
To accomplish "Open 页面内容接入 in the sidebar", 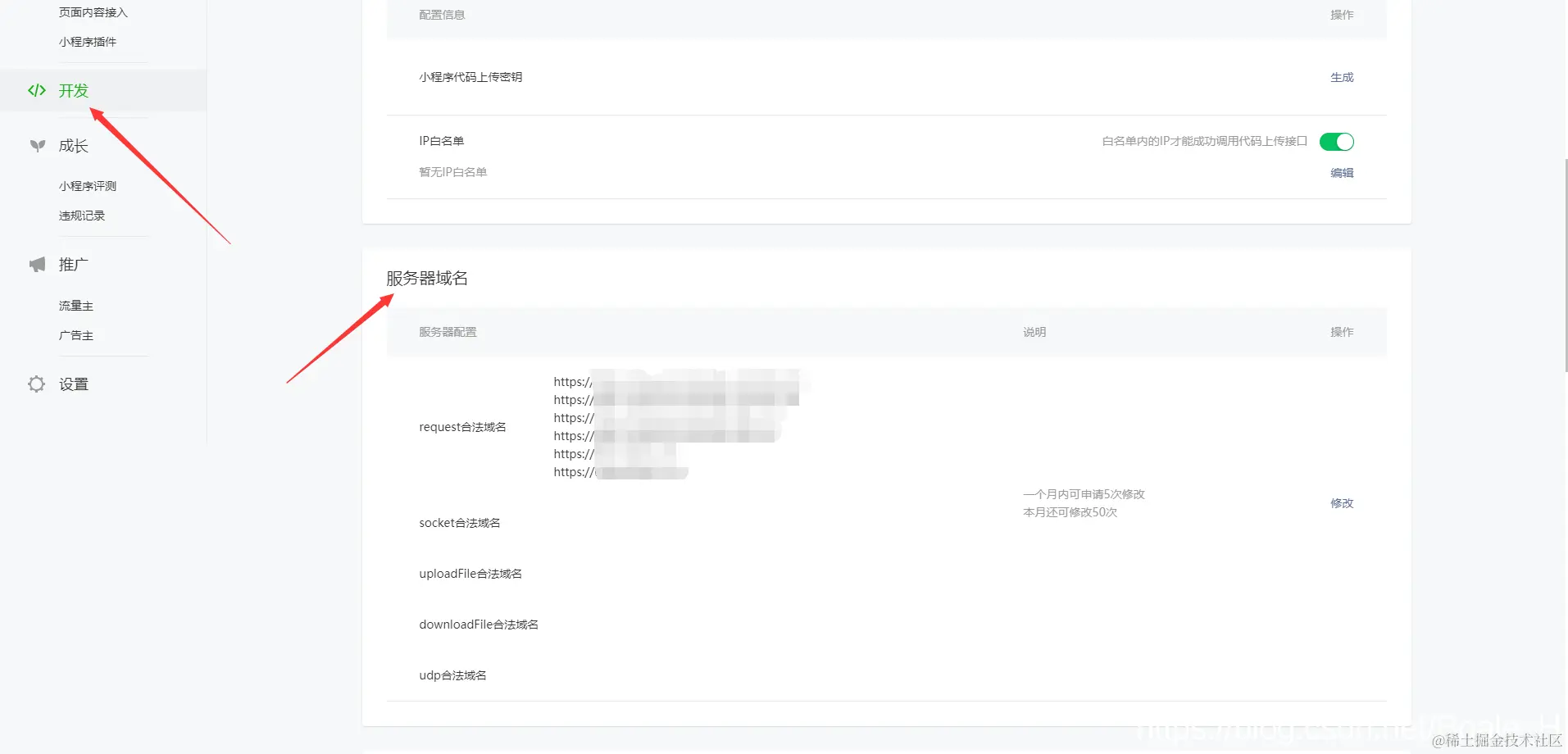I will coord(92,12).
